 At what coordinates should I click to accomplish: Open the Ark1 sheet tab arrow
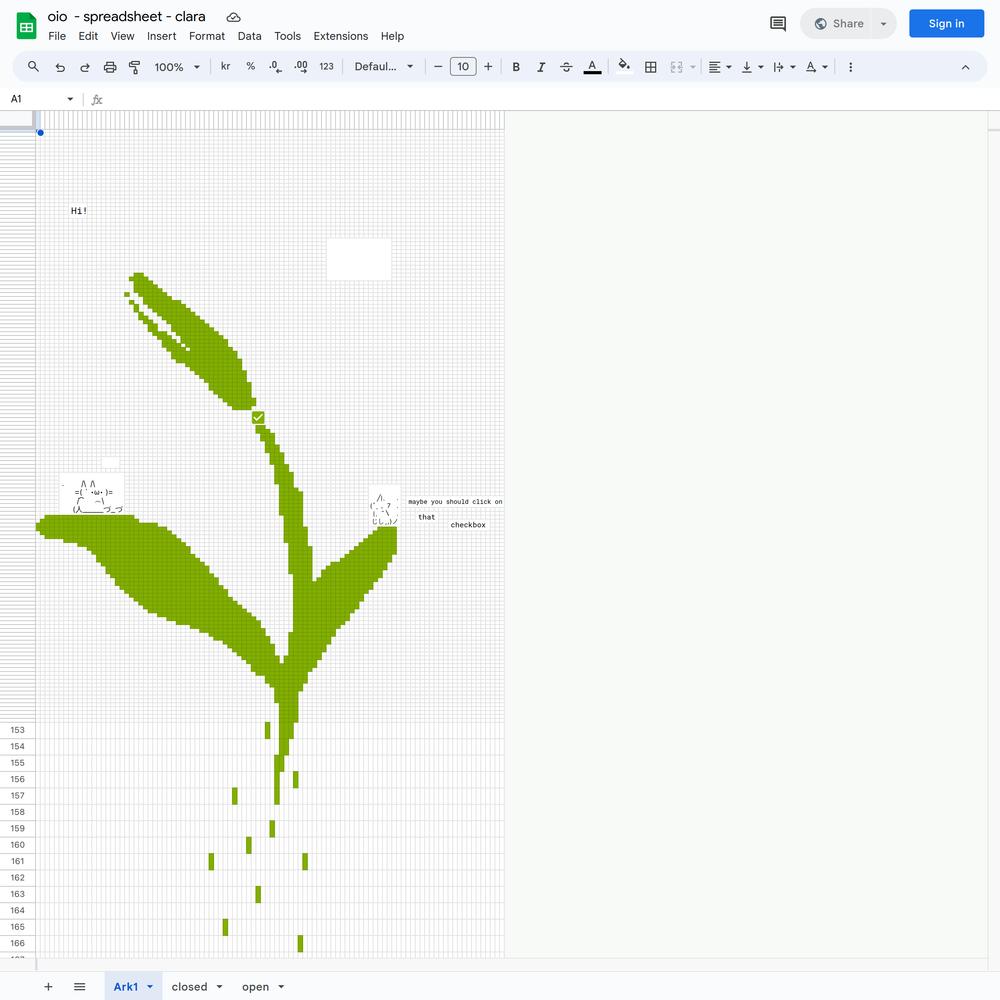150,987
